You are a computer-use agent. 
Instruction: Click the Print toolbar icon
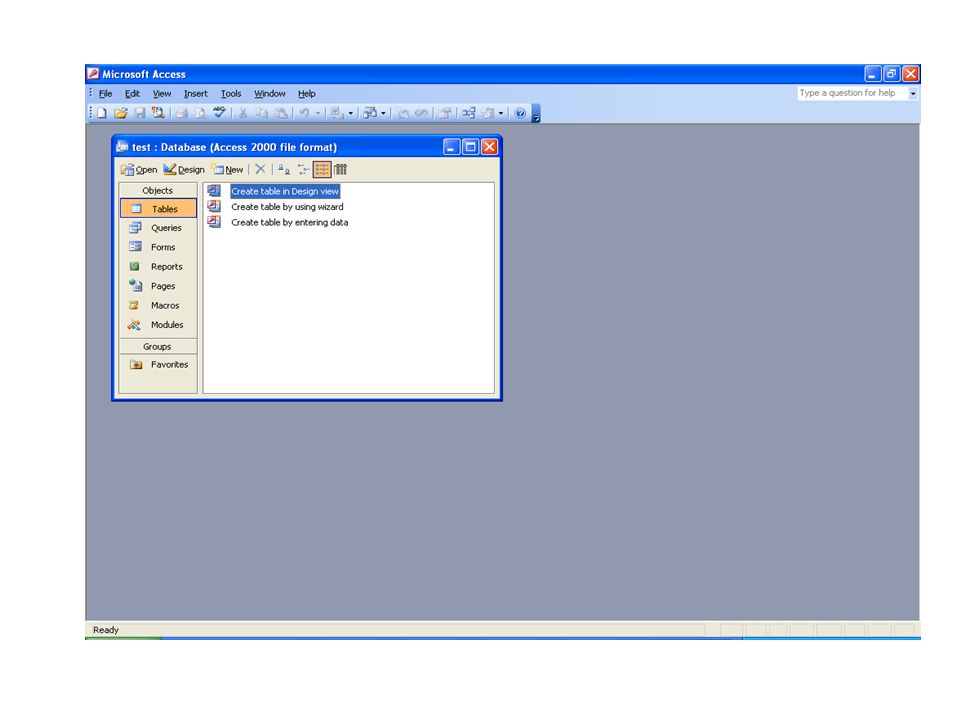point(182,113)
